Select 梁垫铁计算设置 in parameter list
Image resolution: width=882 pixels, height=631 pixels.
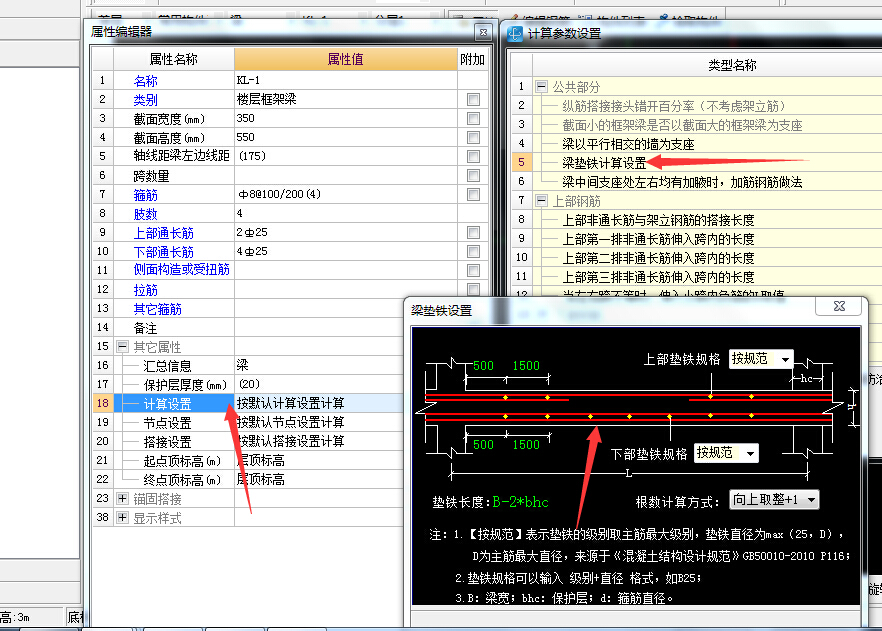coord(604,163)
